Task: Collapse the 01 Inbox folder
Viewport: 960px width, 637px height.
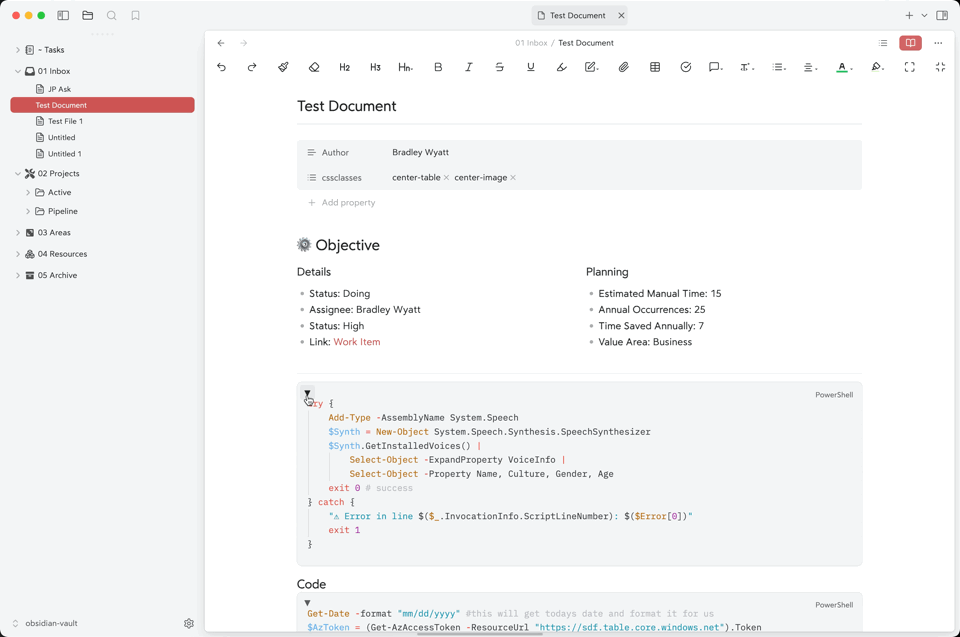Action: (18, 71)
